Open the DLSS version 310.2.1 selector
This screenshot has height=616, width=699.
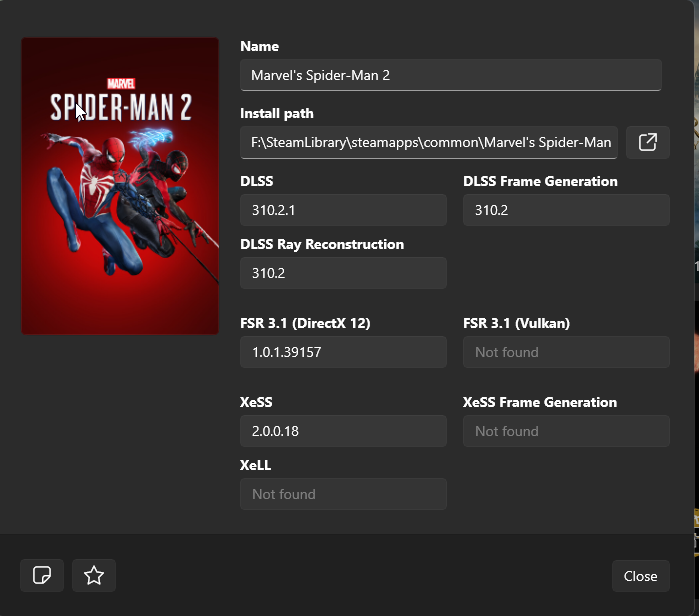pyautogui.click(x=343, y=210)
